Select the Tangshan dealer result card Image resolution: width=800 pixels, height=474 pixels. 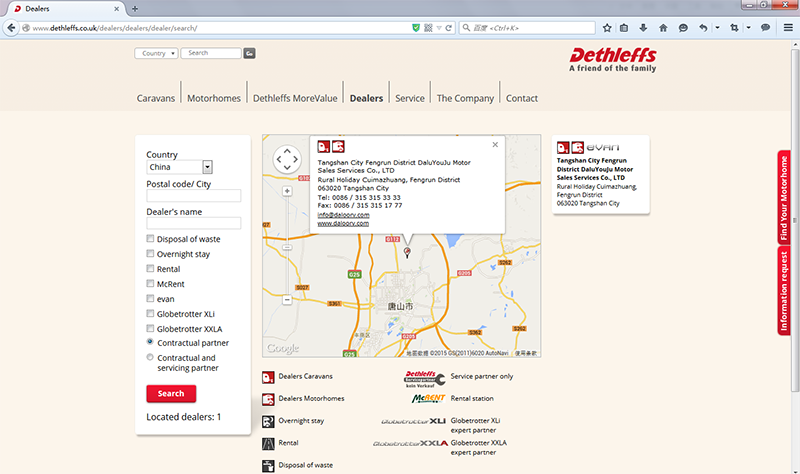point(601,174)
